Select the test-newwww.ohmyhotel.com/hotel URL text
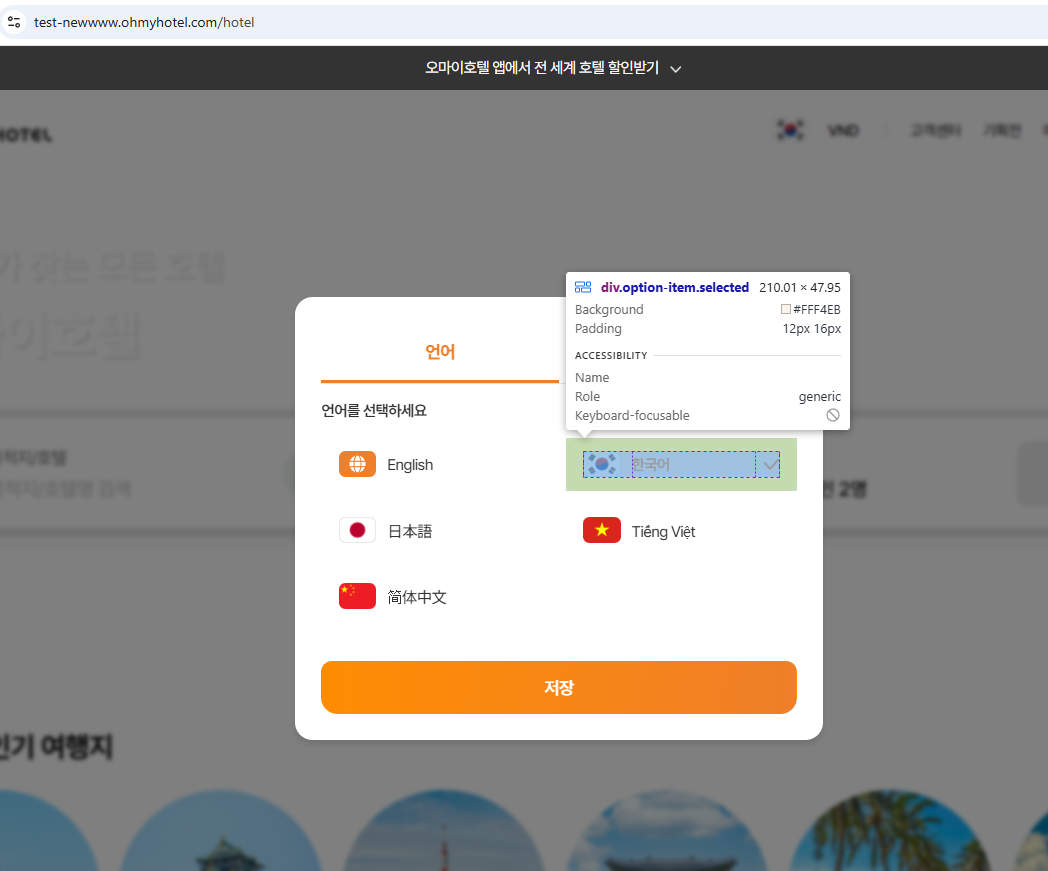This screenshot has width=1048, height=871. coord(144,22)
